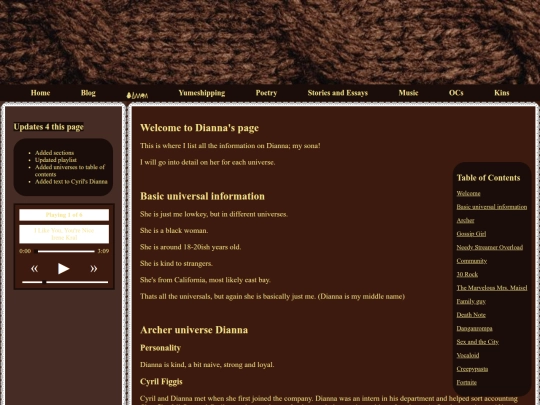
Task: Click the 'Updates 4 this page' heading
Action: (49, 127)
